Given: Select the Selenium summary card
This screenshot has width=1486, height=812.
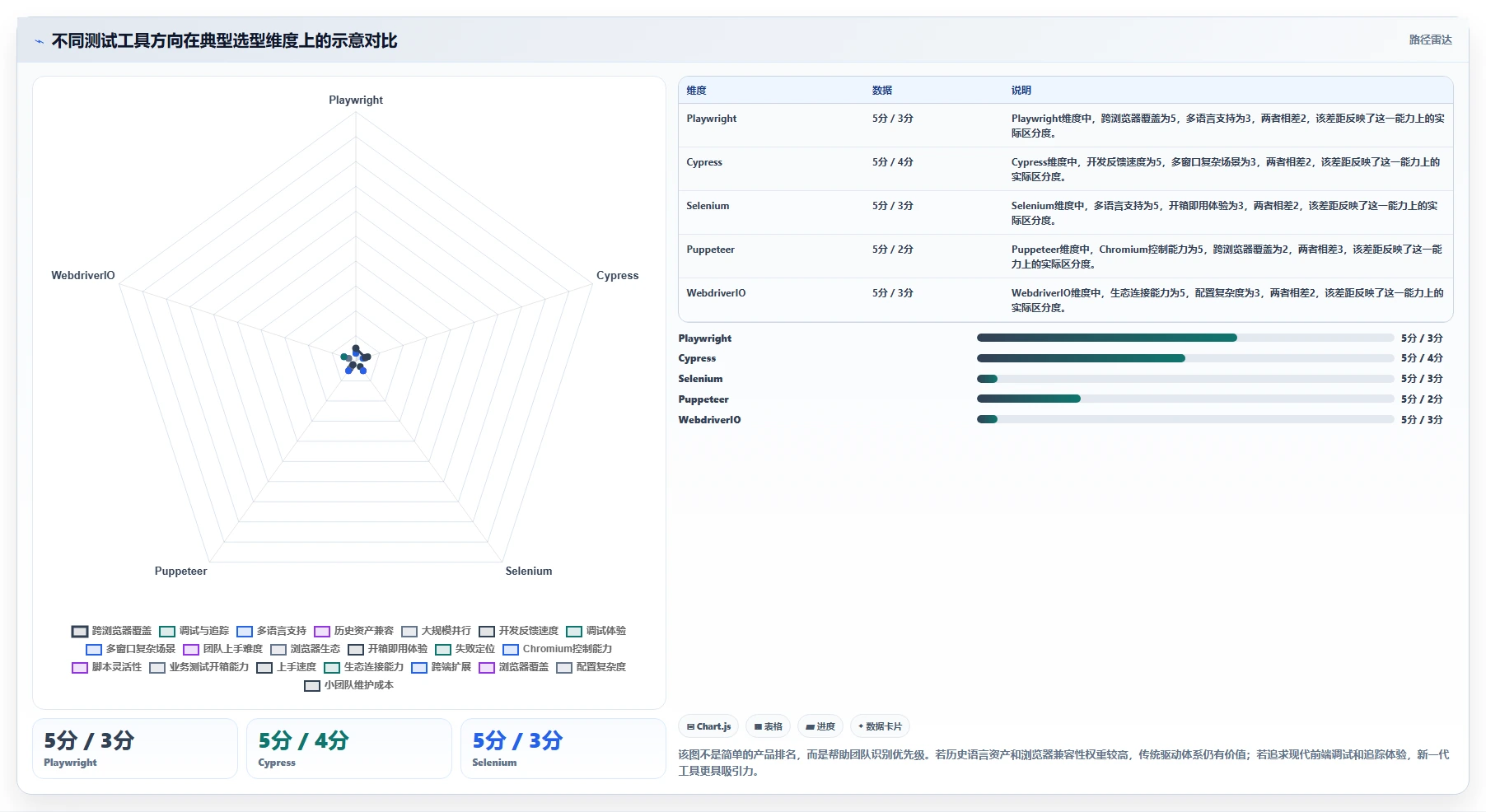Looking at the screenshot, I should click(563, 749).
